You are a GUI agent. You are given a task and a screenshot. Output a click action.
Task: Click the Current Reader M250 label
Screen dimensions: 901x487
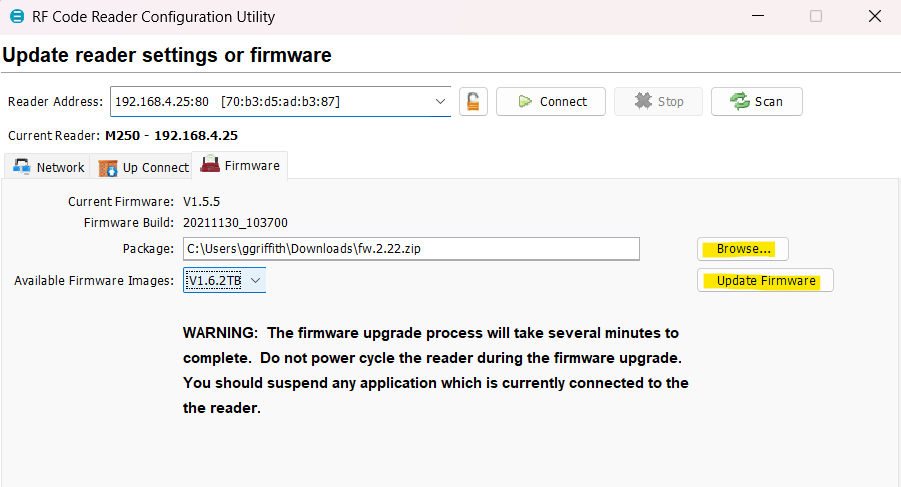tap(122, 135)
